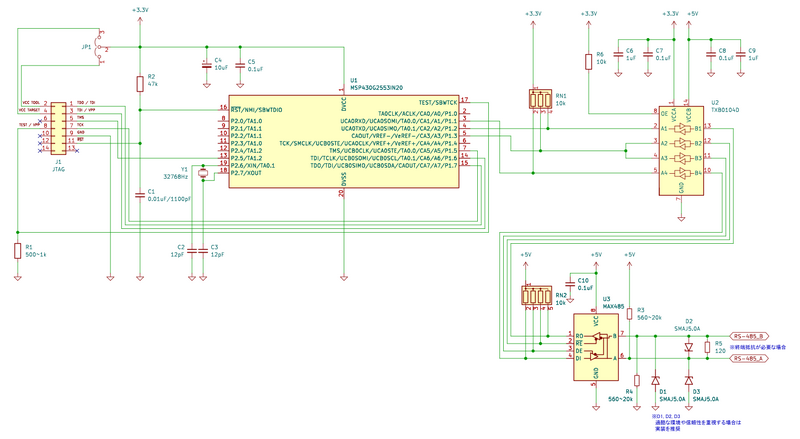Select the D1 SMAJ5.0A diode
Screen dimensions: 800x439
point(655,380)
